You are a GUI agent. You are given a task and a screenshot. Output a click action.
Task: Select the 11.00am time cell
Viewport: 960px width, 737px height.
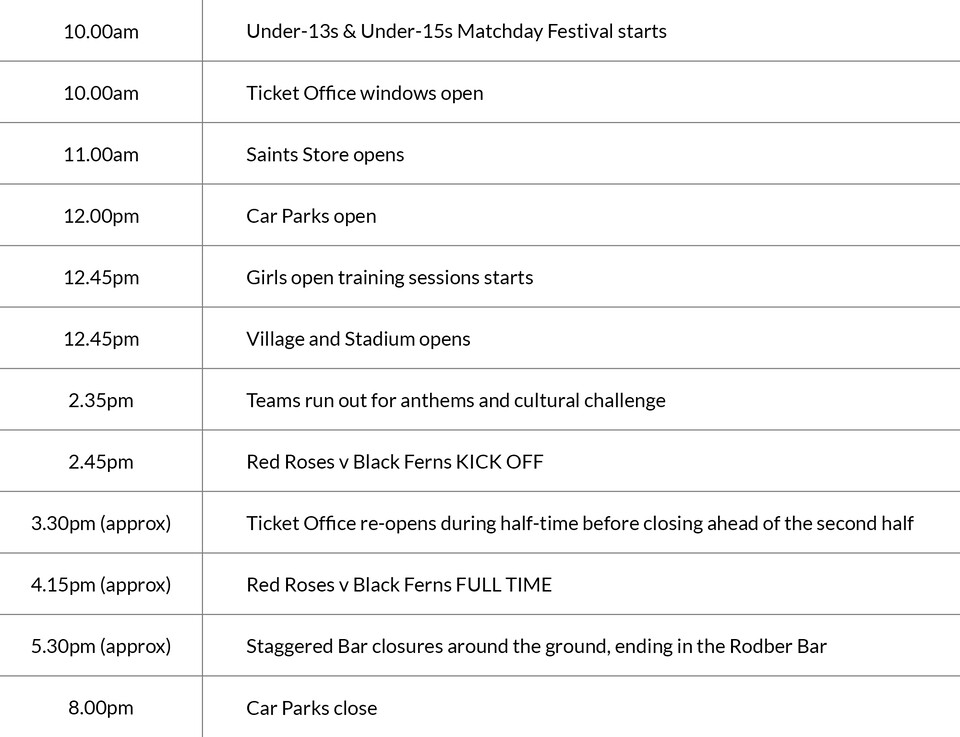pyautogui.click(x=101, y=155)
